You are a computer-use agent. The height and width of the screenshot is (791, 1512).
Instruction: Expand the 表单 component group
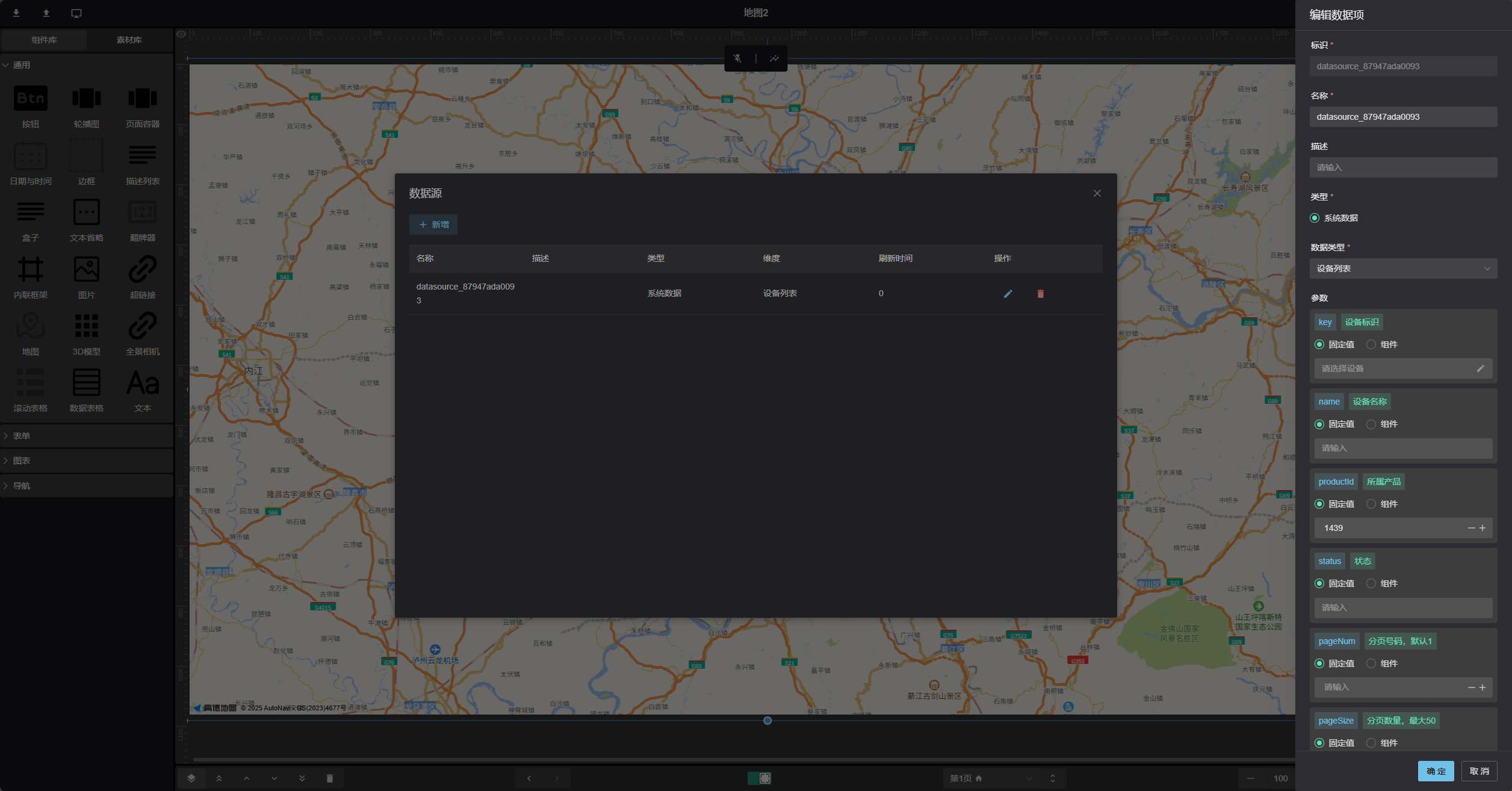[87, 436]
